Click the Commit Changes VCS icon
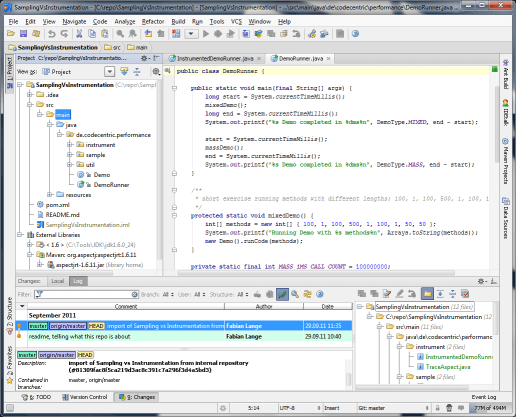 pos(259,34)
